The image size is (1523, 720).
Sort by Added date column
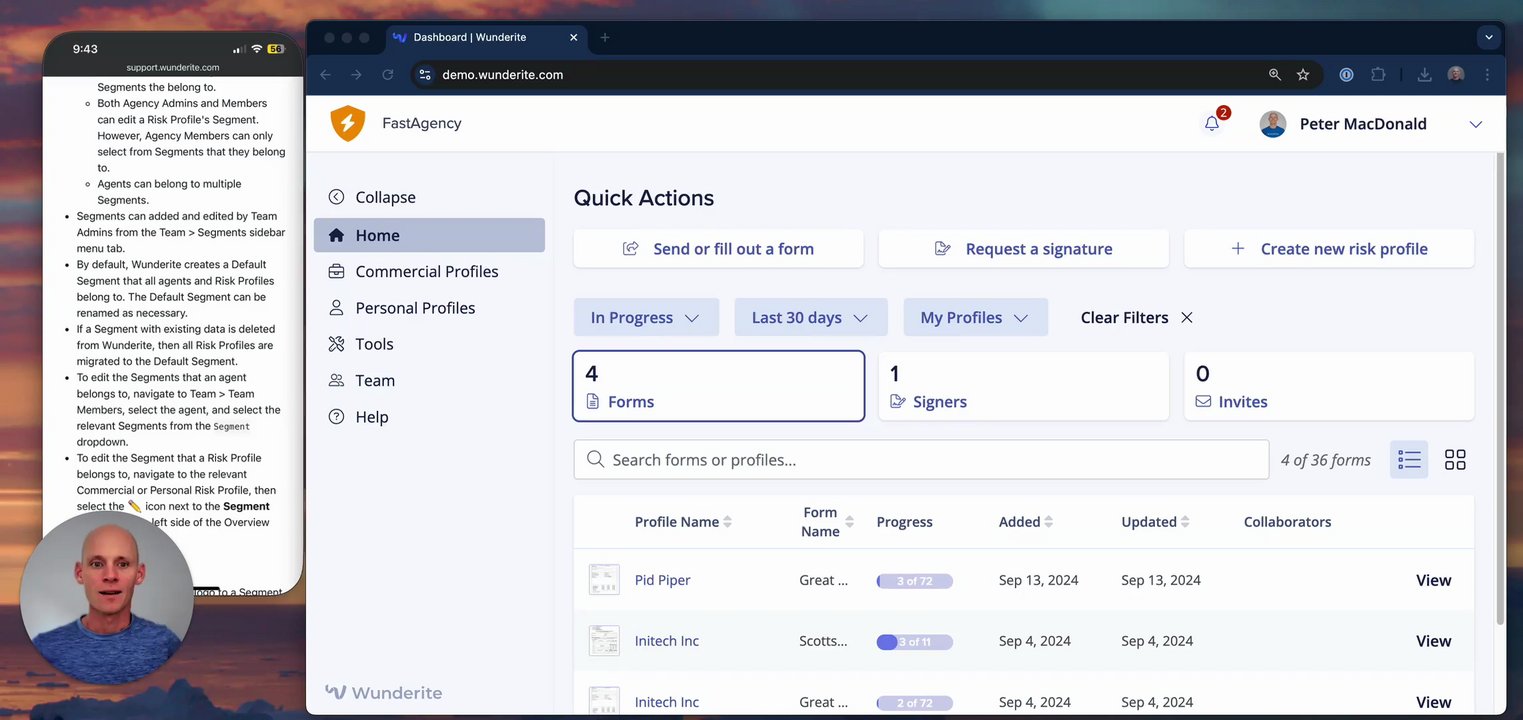(x=1048, y=522)
